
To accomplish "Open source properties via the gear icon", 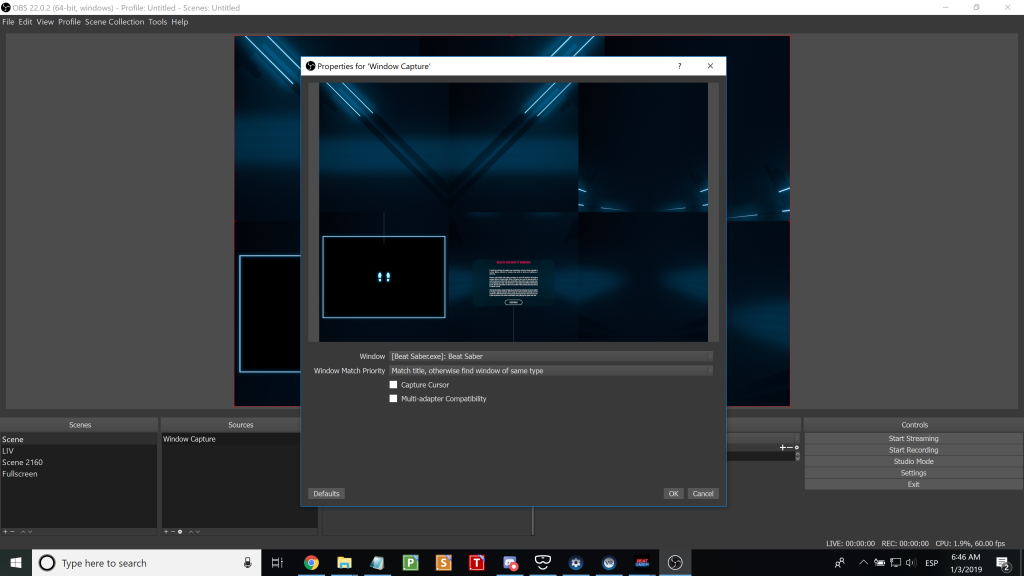I will 181,532.
